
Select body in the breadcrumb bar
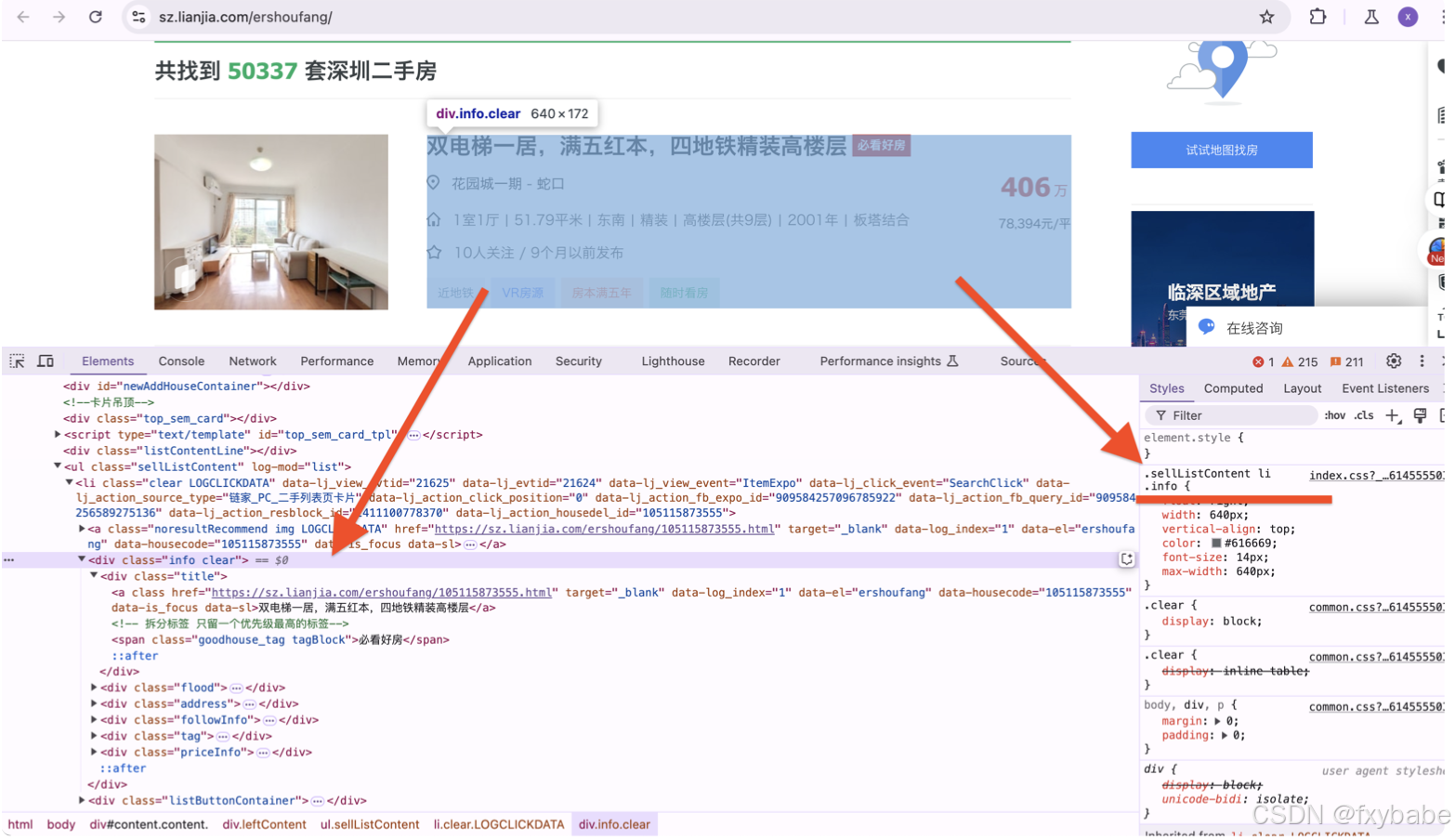pos(61,824)
